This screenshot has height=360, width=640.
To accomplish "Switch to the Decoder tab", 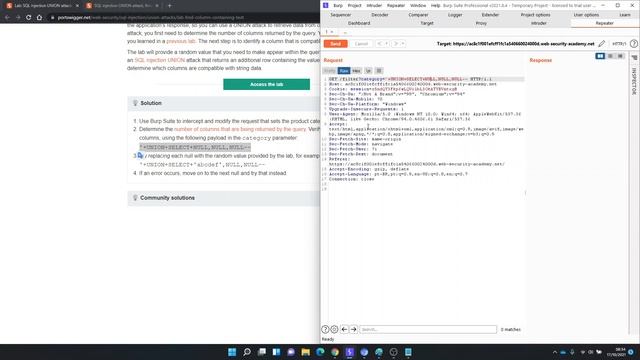I will pyautogui.click(x=380, y=15).
